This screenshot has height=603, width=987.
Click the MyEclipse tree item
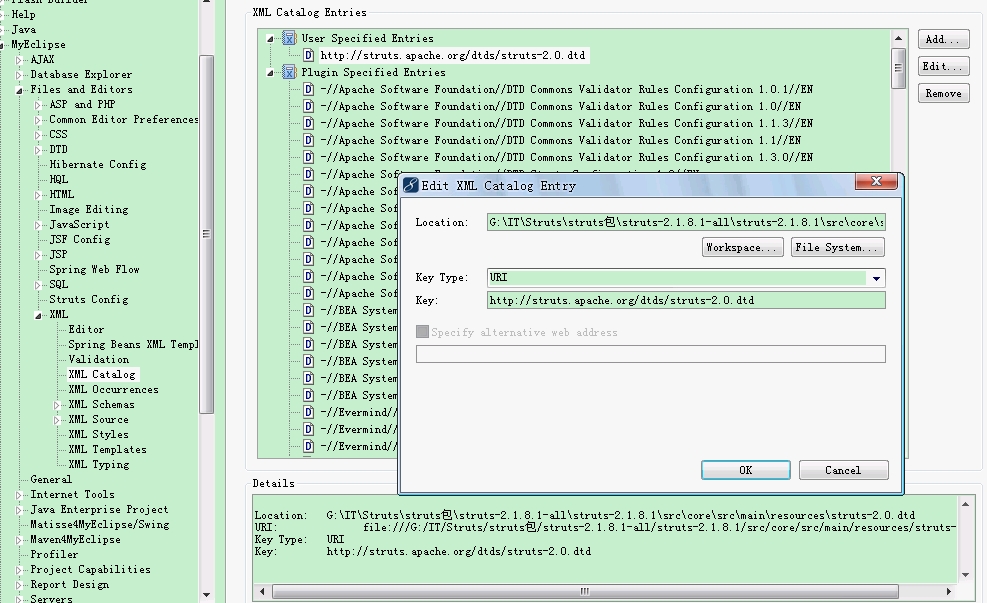pyautogui.click(x=38, y=45)
